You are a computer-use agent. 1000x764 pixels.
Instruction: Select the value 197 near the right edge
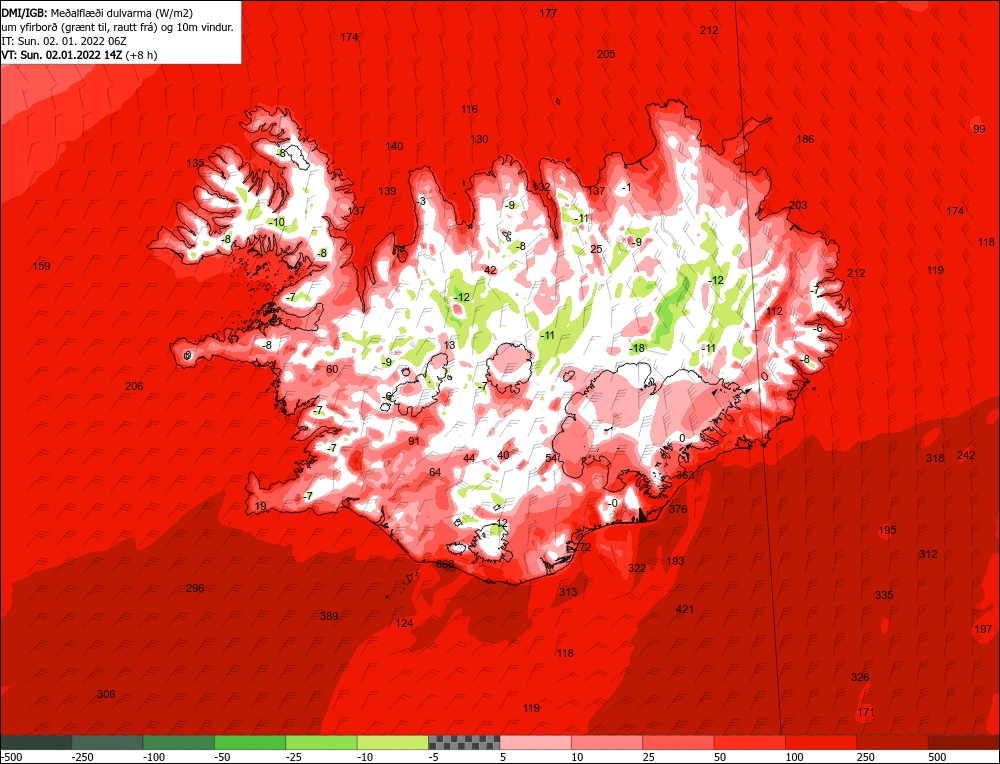coord(983,629)
